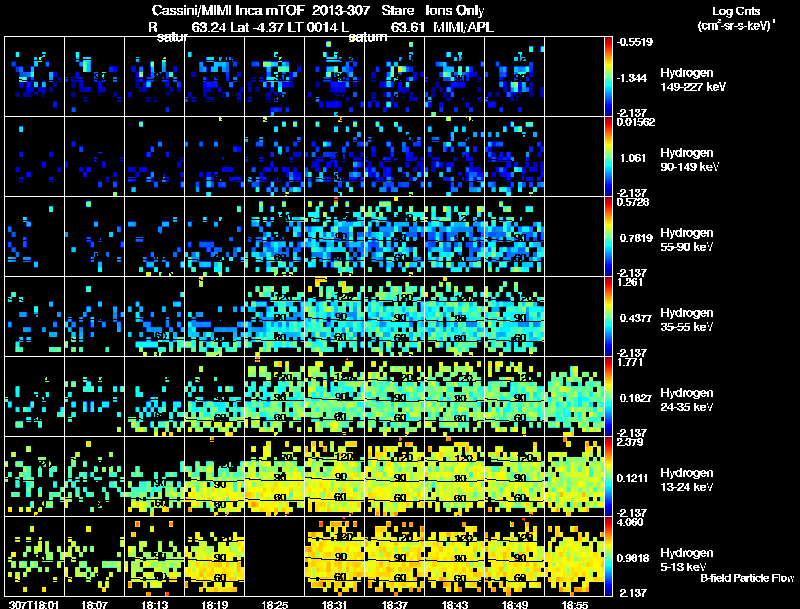Open the 90-149 keV panel at 18:37
The height and width of the screenshot is (609, 800).
click(x=394, y=157)
